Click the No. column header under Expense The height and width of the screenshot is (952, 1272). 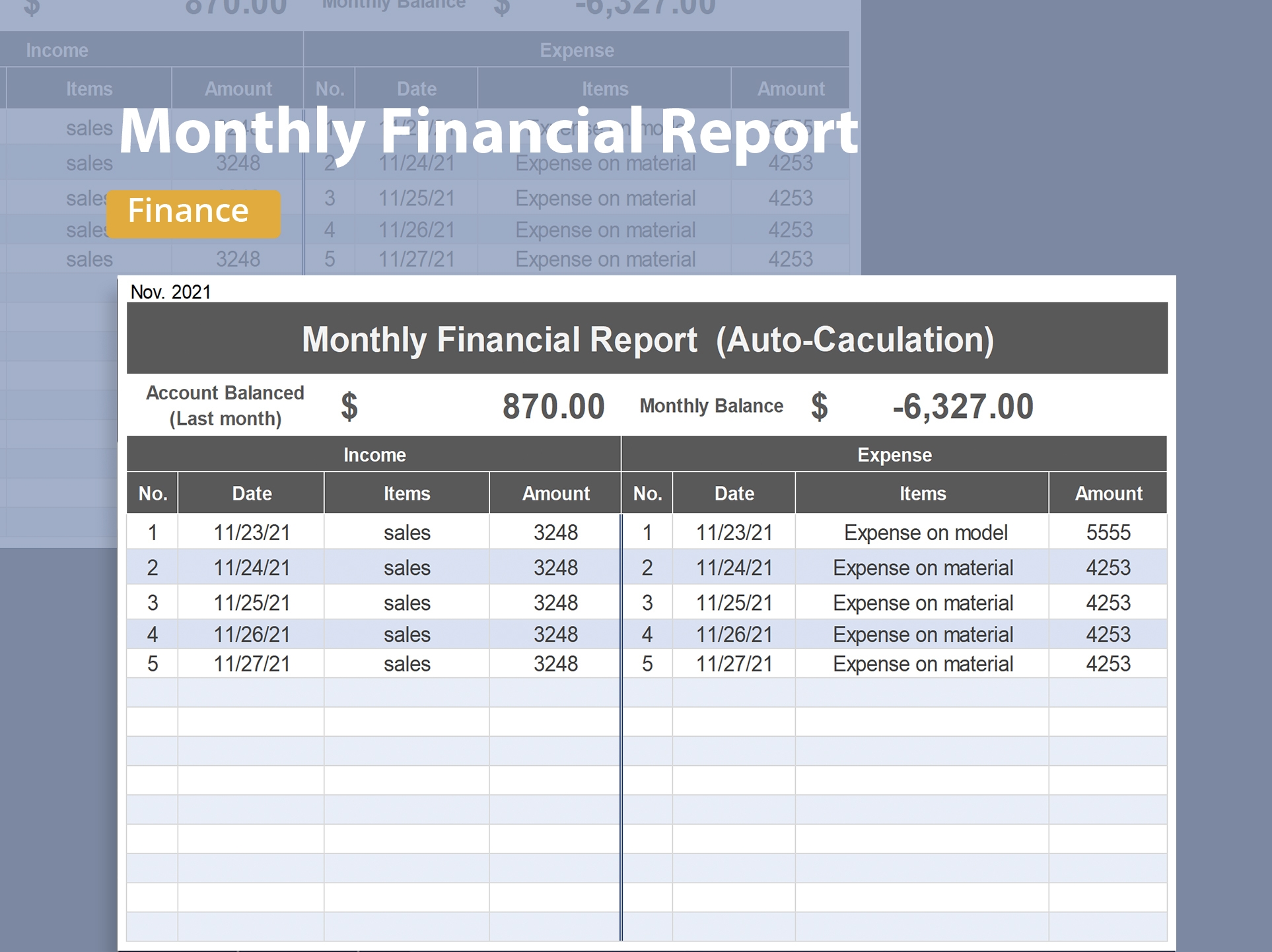647,493
